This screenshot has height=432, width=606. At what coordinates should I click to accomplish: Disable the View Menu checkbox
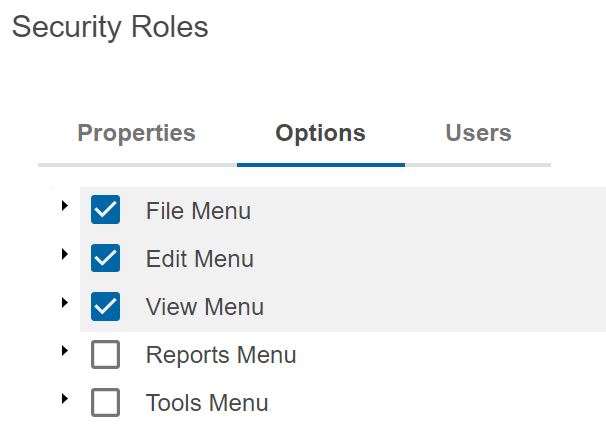pos(105,307)
